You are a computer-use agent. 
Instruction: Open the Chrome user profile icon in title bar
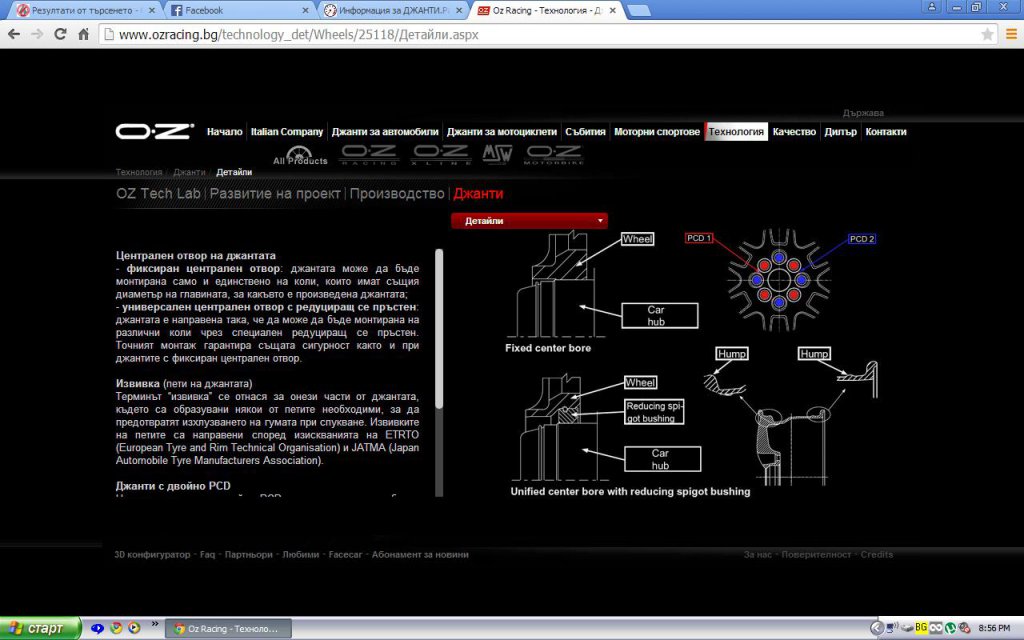pyautogui.click(x=932, y=7)
